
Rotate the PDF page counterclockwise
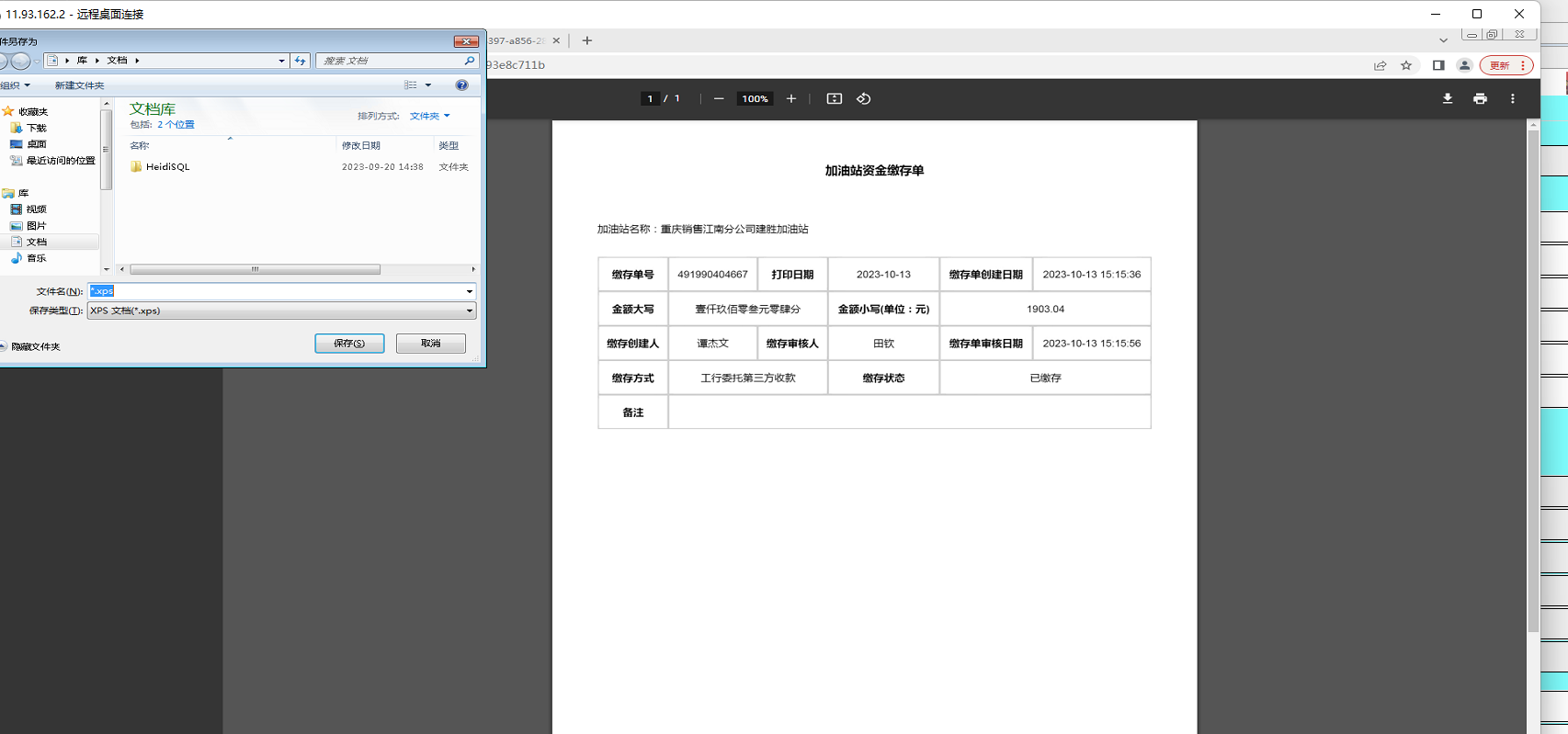tap(863, 98)
